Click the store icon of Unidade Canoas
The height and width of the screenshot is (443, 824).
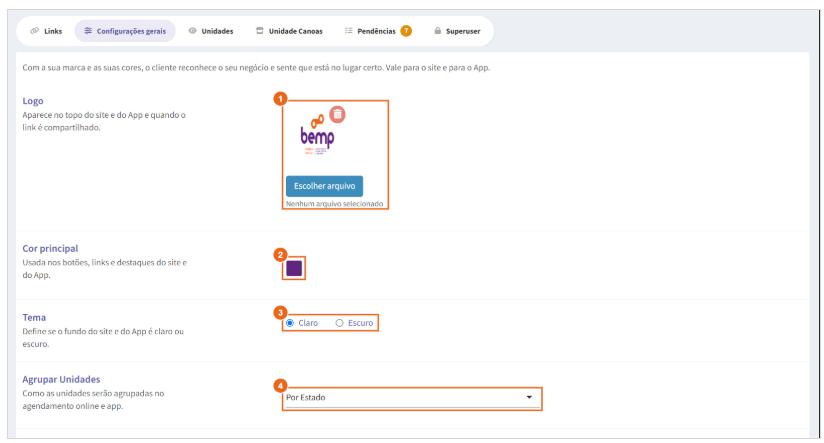point(259,31)
